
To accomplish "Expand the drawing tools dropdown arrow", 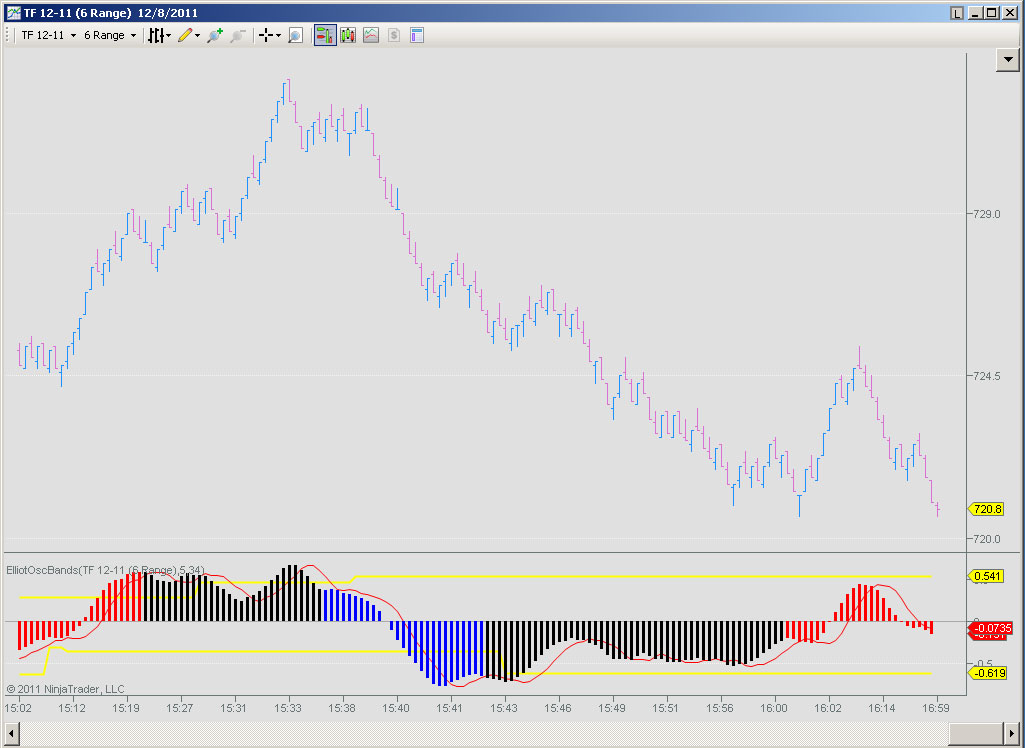I will pos(197,36).
